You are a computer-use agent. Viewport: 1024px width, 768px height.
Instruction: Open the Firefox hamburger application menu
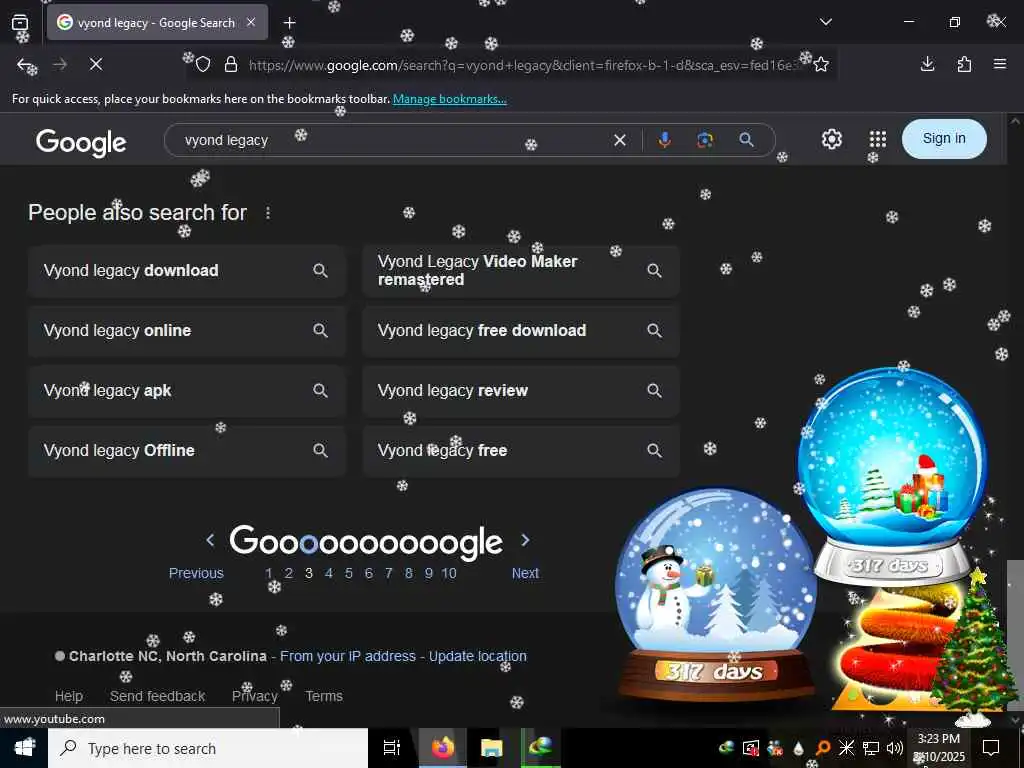click(1000, 64)
